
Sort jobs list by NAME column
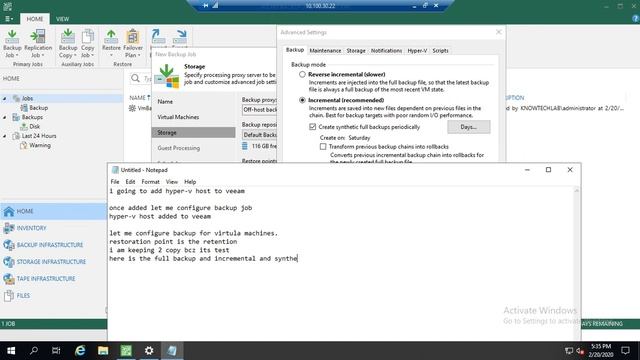pyautogui.click(x=138, y=98)
